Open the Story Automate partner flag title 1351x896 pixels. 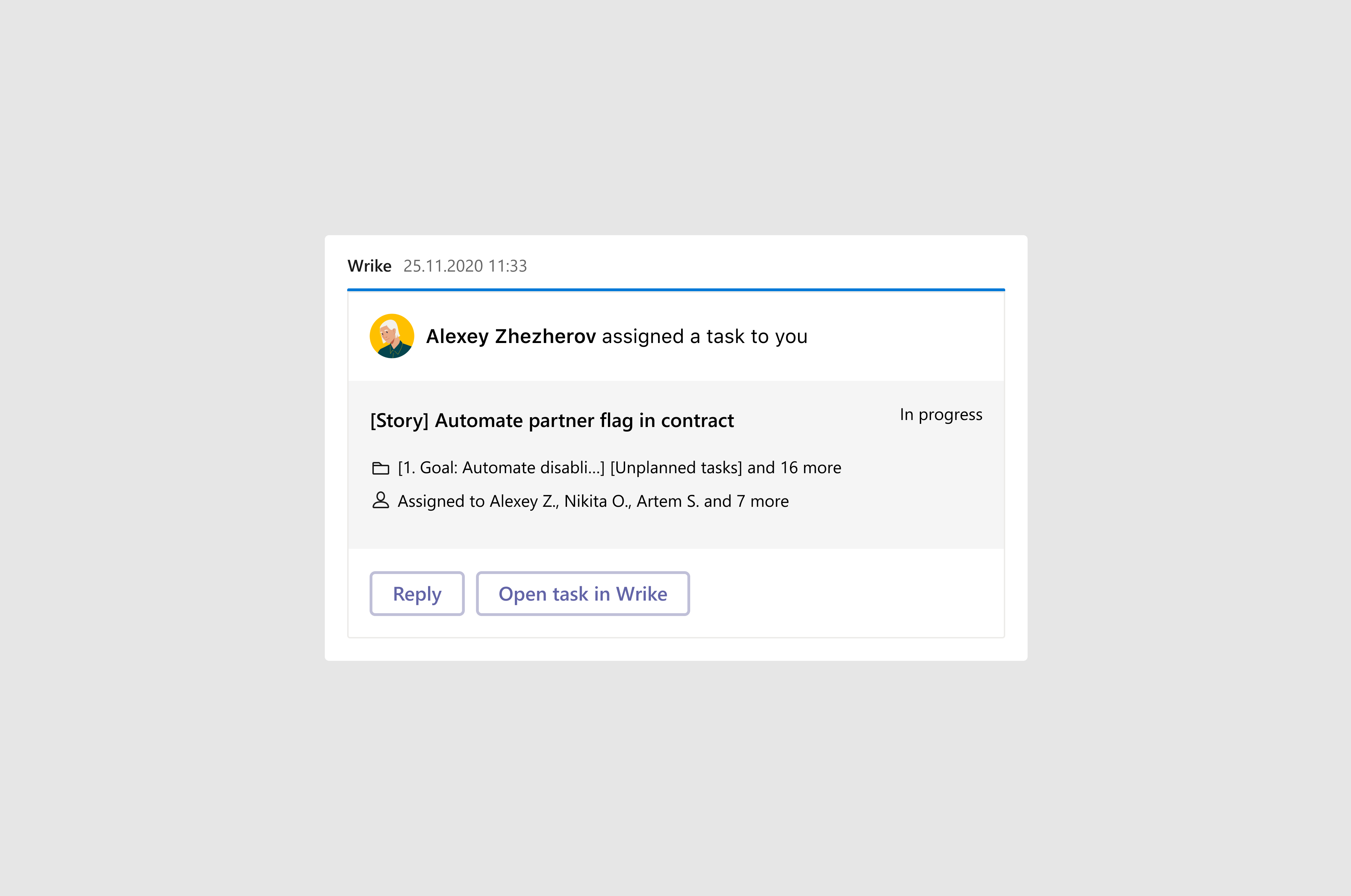click(552, 421)
